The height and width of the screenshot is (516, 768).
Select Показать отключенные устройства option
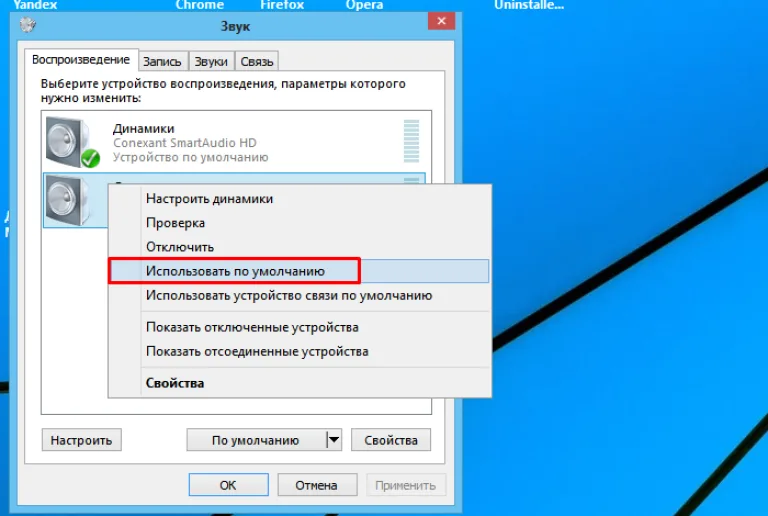(299, 327)
